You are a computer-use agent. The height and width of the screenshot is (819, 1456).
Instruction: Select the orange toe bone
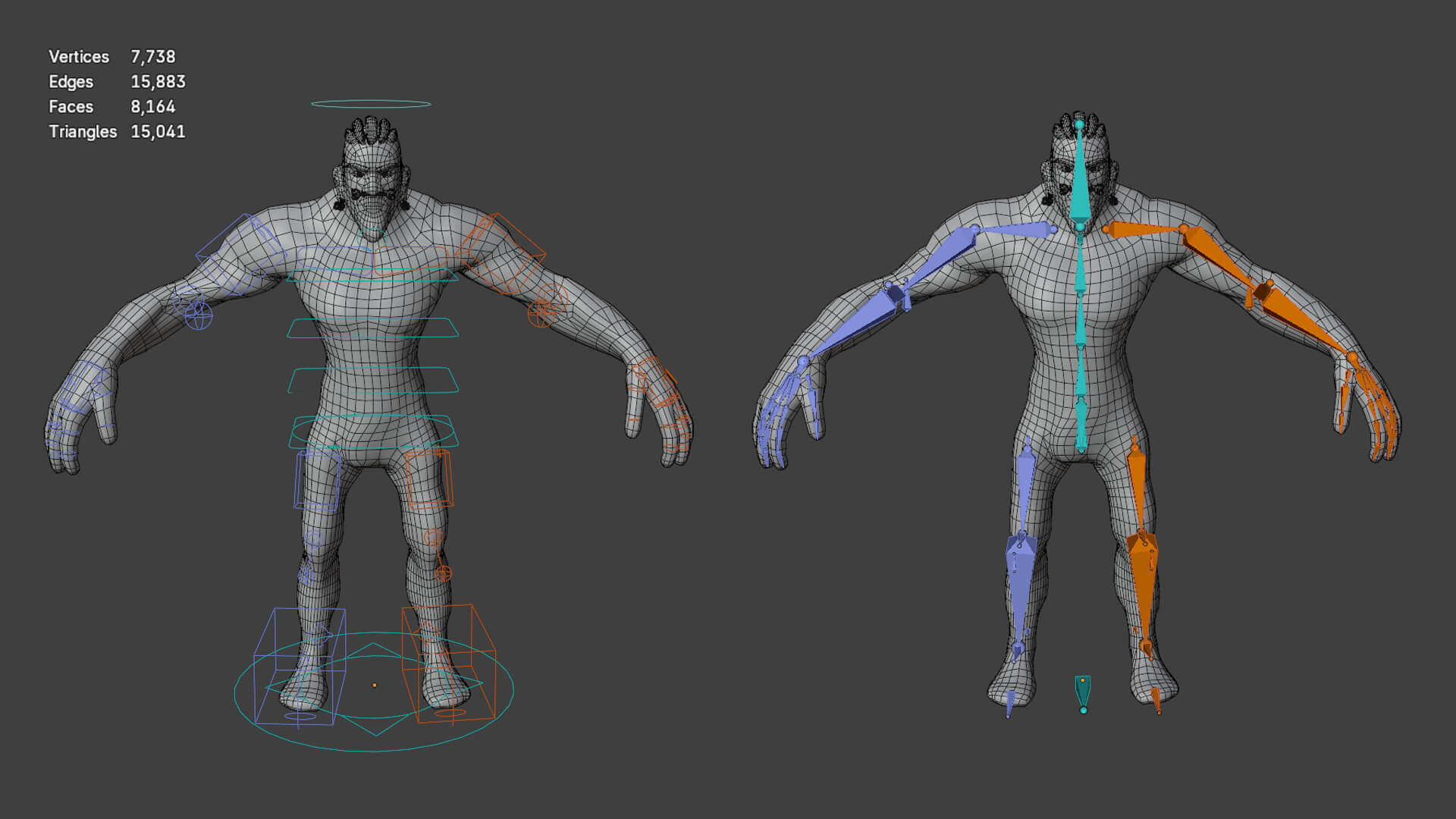(x=1156, y=700)
